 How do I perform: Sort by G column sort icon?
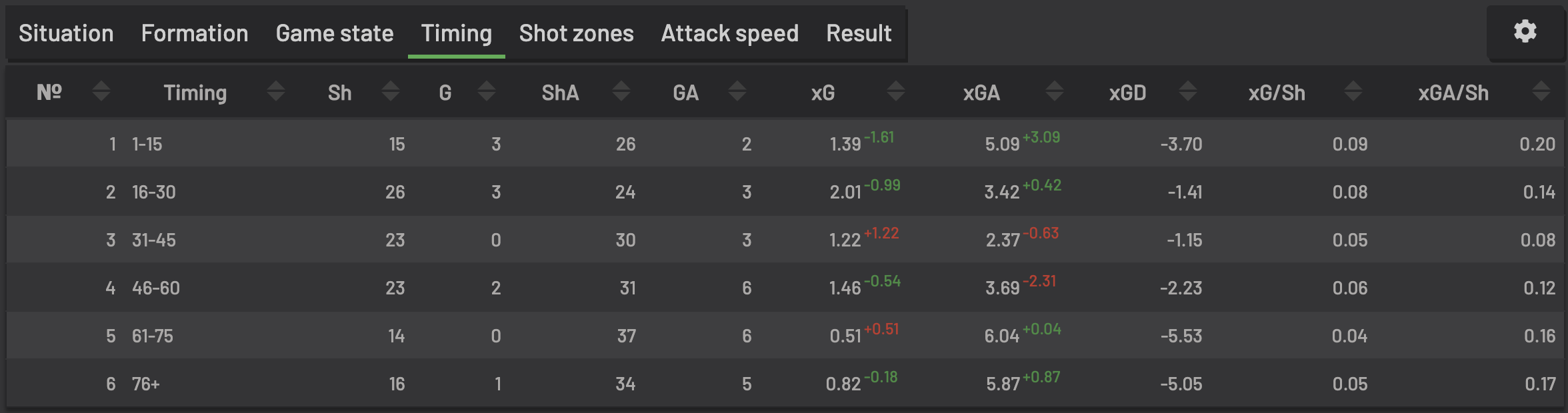pos(487,91)
